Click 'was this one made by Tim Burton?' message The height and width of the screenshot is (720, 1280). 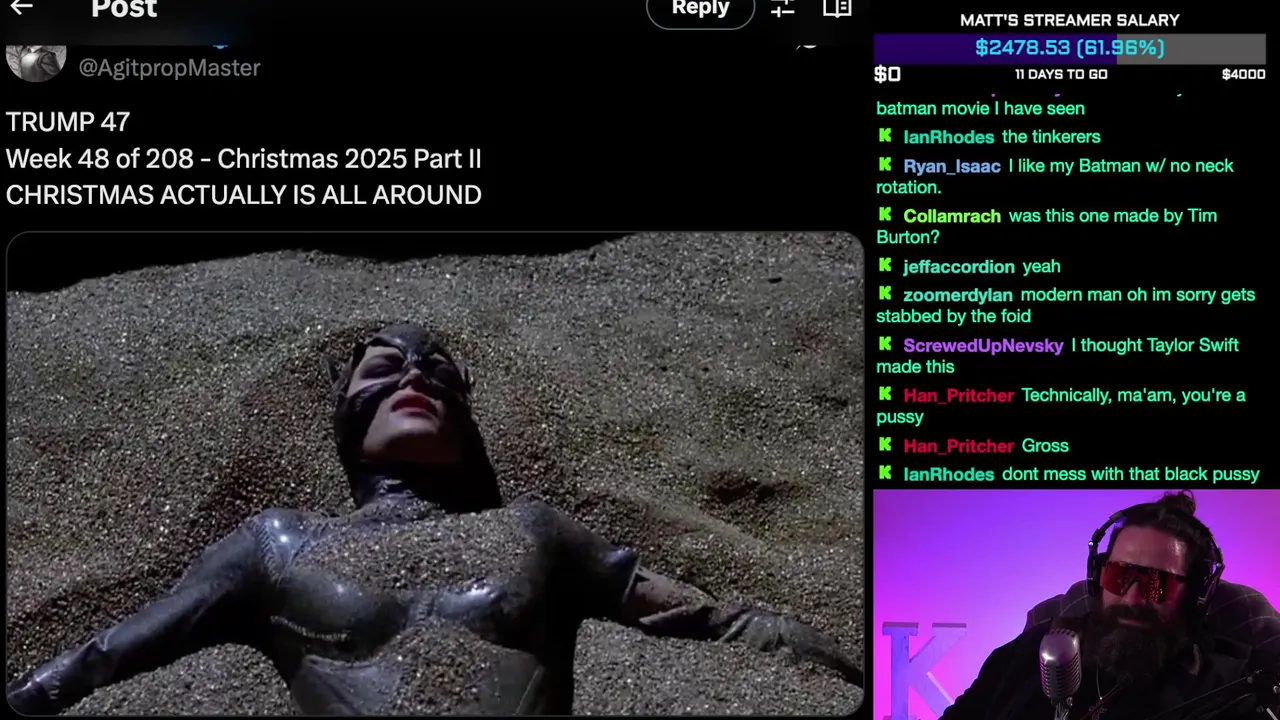pyautogui.click(x=1047, y=226)
